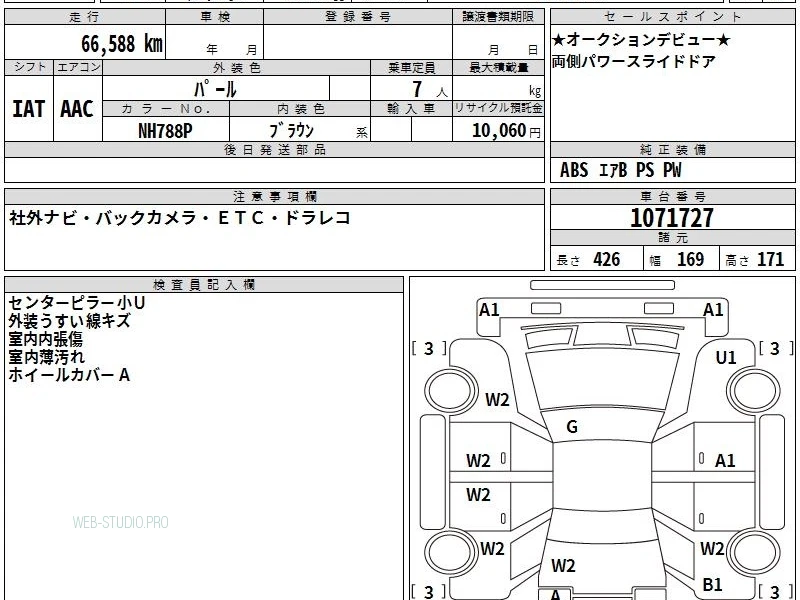Viewport: 800px width, 600px height.
Task: Select the 7 人 seating capacity value
Action: [429, 89]
